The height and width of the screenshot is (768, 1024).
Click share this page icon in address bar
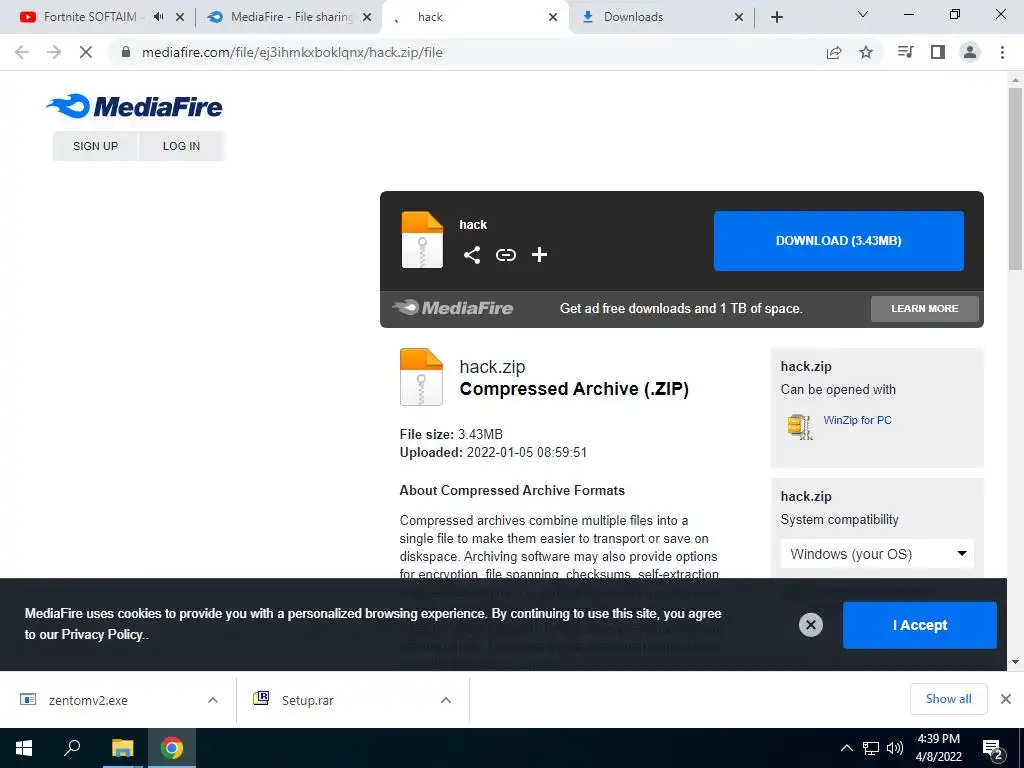point(834,52)
